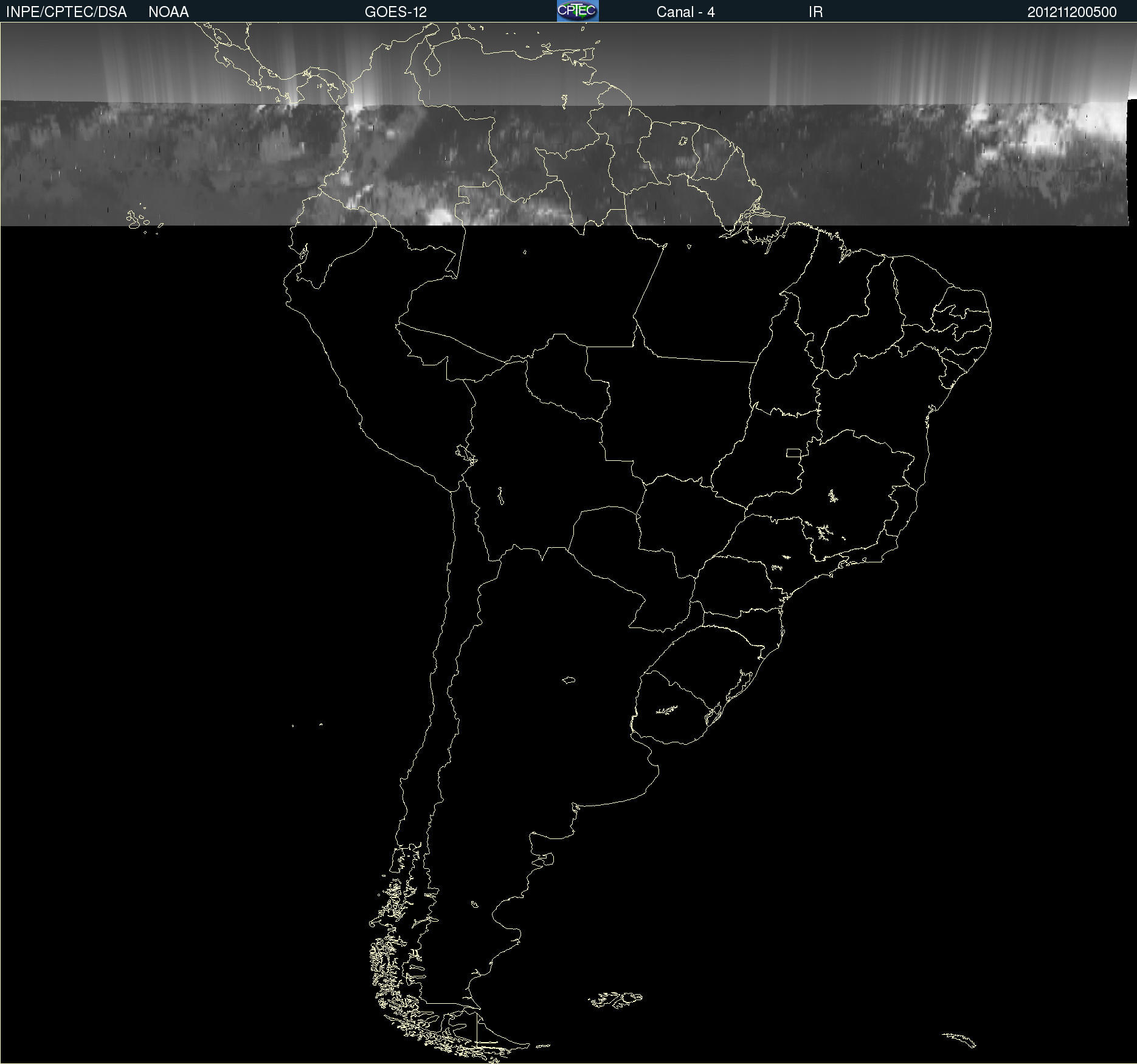Click the Canal - 4 channel label

click(685, 12)
